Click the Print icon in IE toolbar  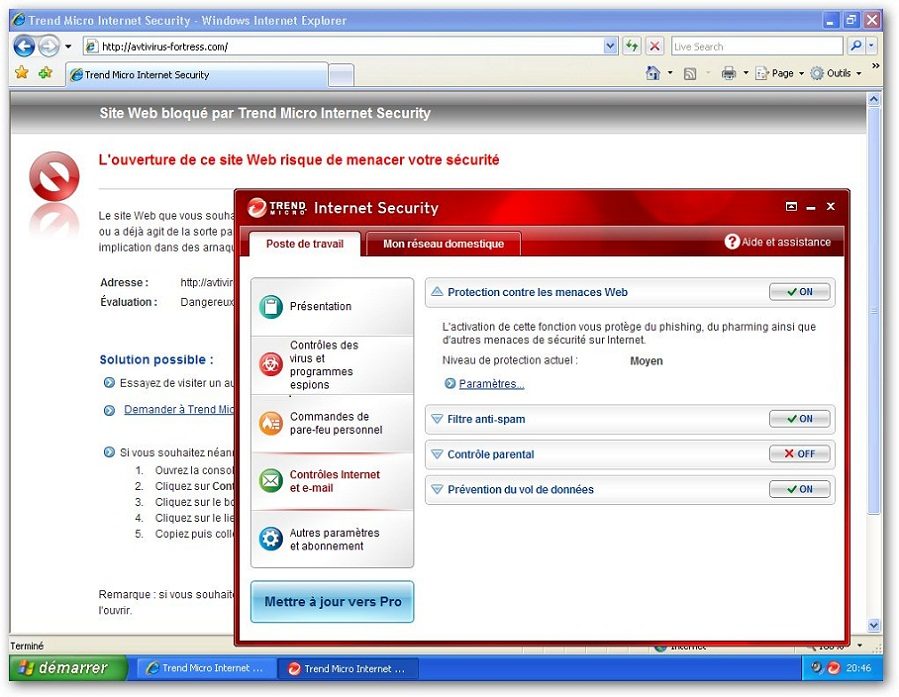(729, 73)
